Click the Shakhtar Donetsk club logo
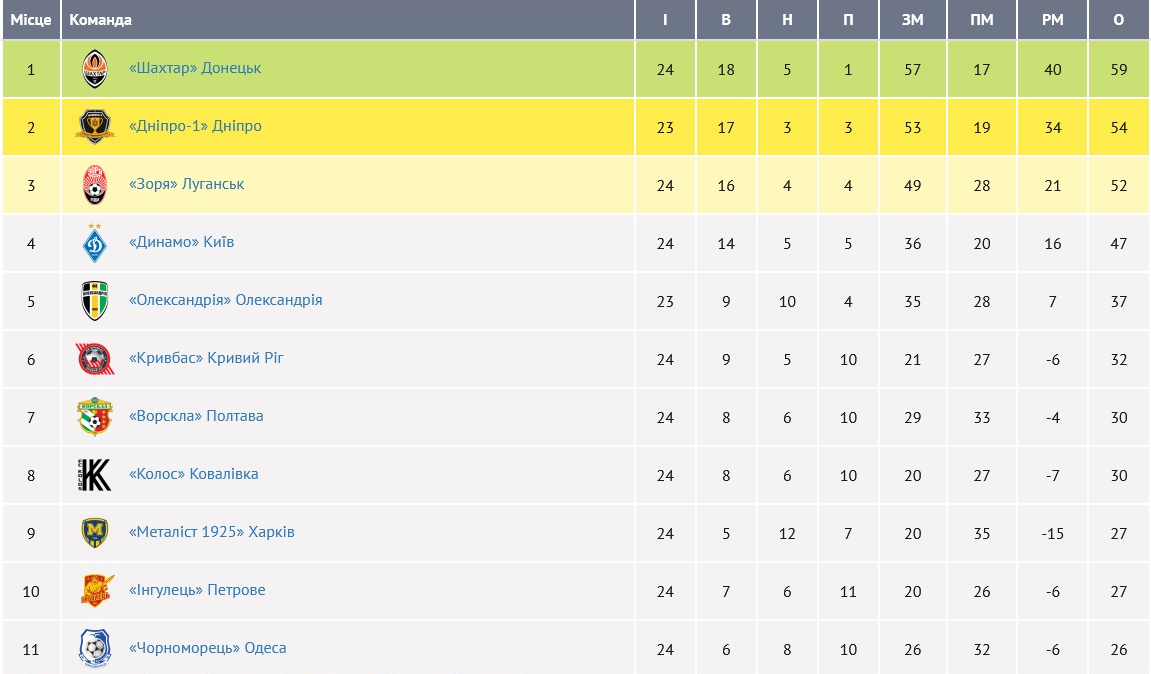Image resolution: width=1151 pixels, height=674 pixels. (x=95, y=69)
